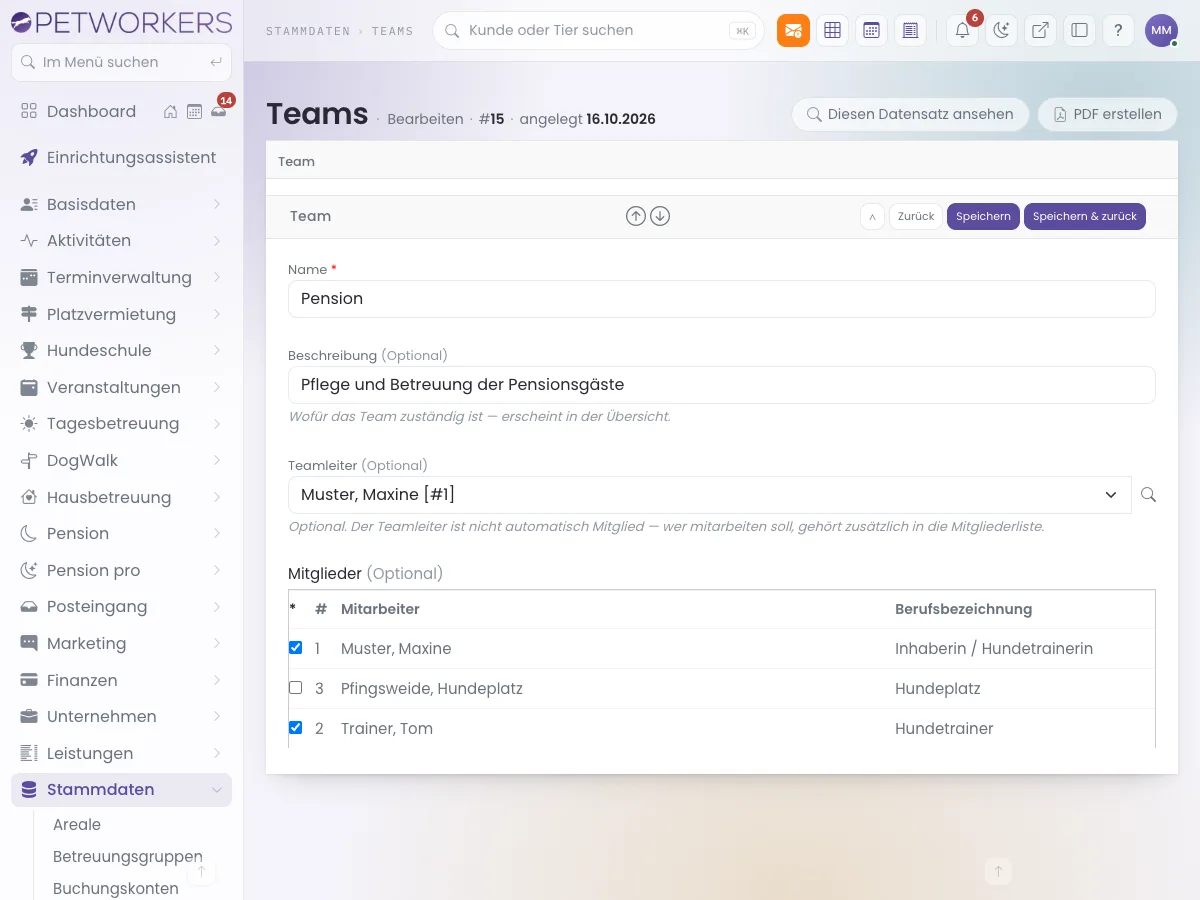Expand the Terminverwaltung menu
Viewport: 1200px width, 900px height.
click(122, 277)
